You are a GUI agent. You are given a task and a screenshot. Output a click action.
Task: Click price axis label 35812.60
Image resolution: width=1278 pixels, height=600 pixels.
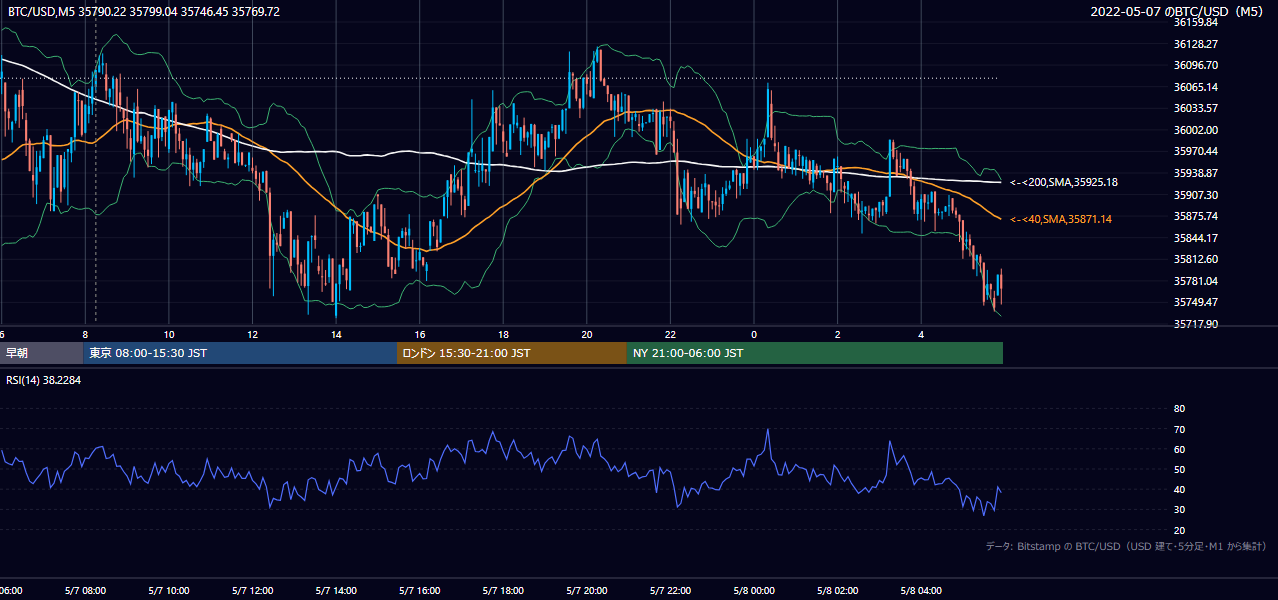coord(1195,259)
